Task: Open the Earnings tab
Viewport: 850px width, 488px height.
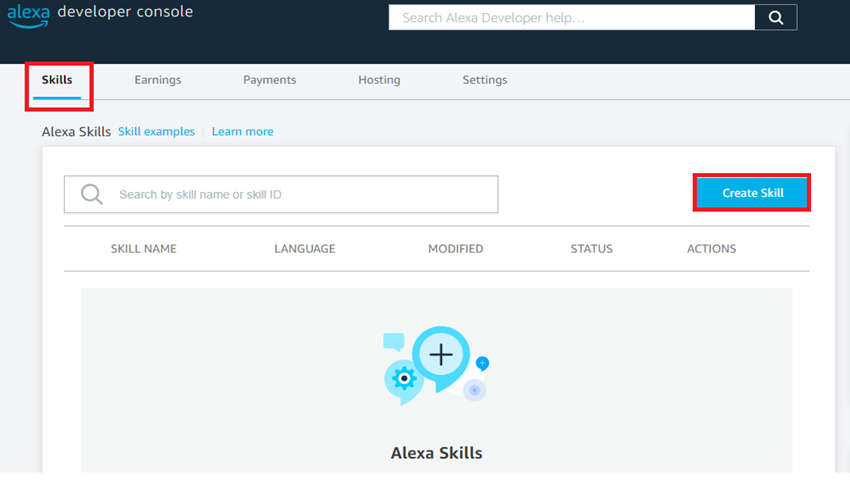Action: [158, 80]
